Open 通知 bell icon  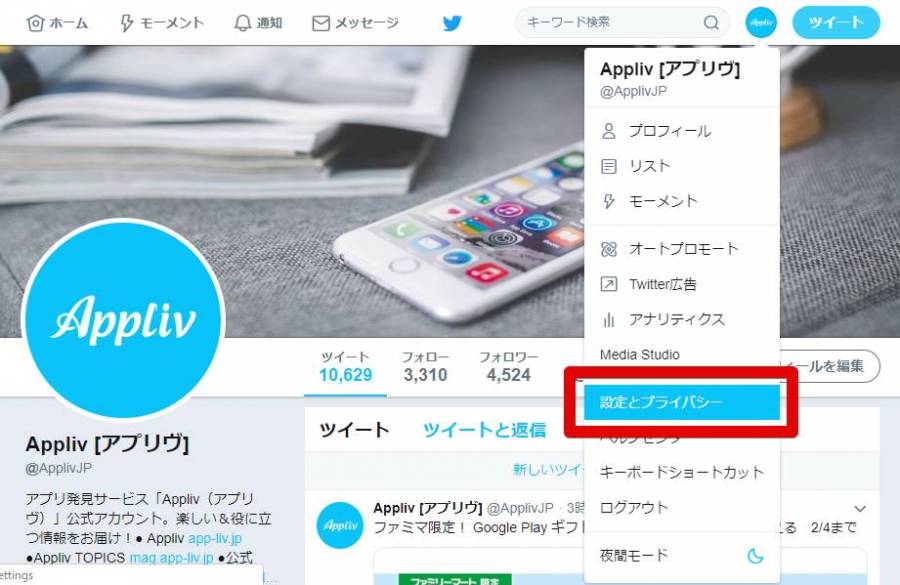click(243, 23)
